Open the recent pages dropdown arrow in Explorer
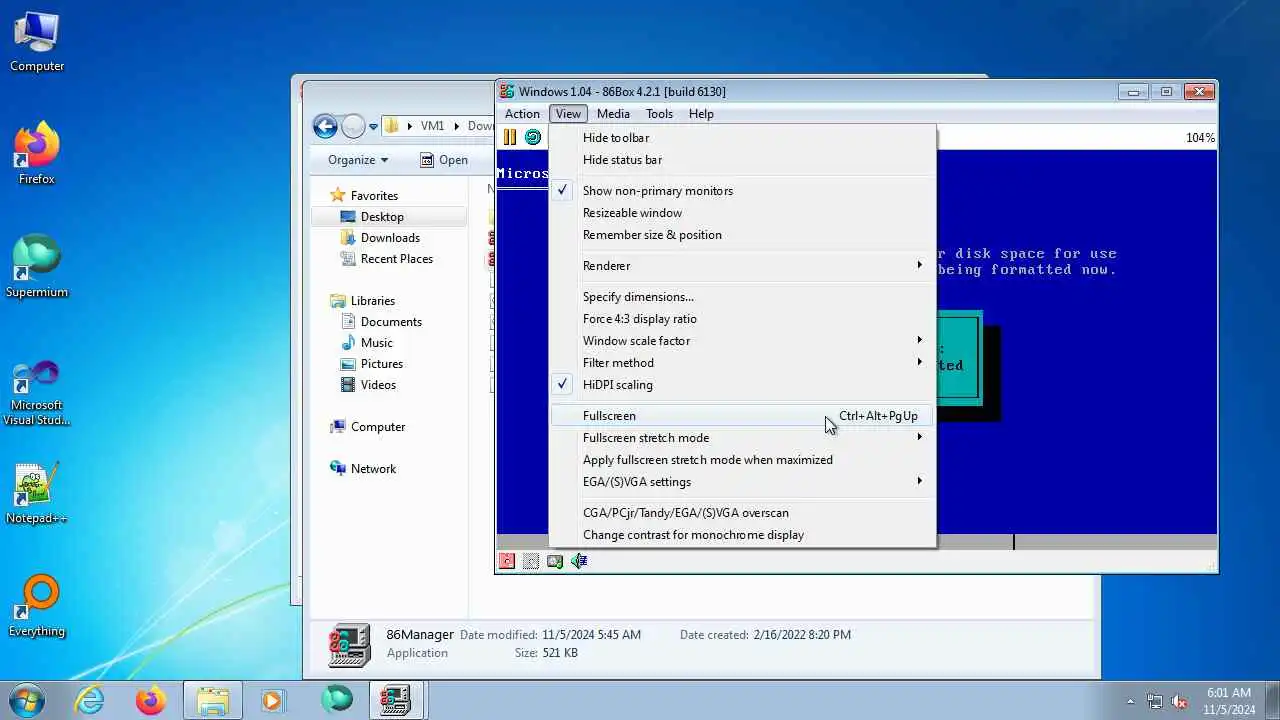Screen dimensions: 1280x720 click(x=373, y=127)
